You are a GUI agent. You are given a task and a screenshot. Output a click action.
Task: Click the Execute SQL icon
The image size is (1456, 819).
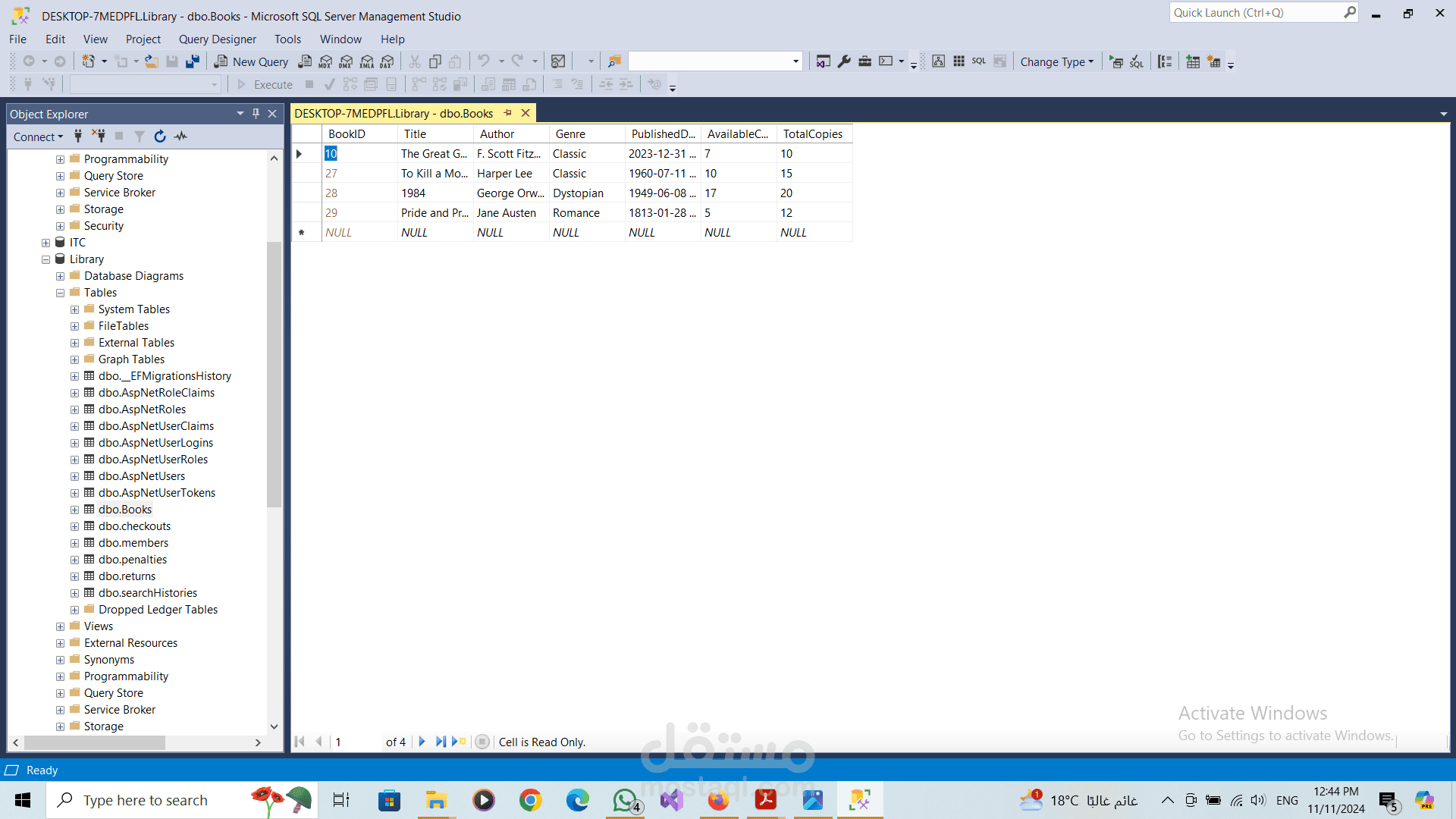1116,61
